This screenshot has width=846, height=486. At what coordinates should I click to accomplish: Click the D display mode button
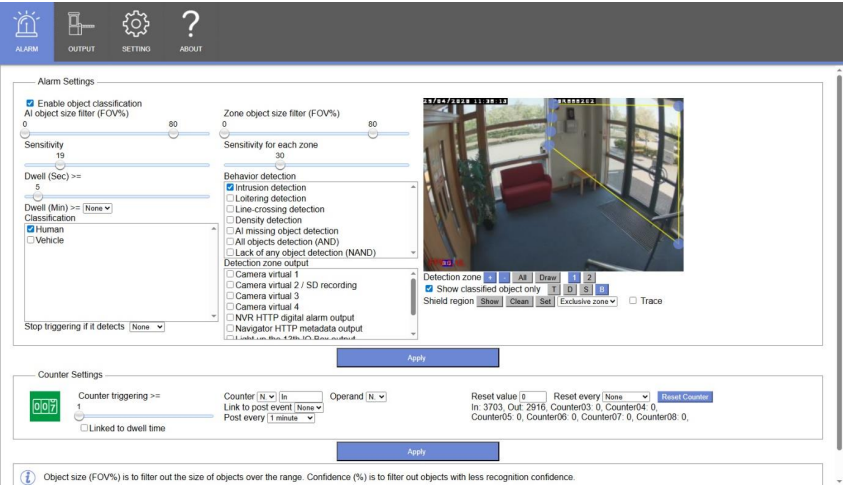570,290
